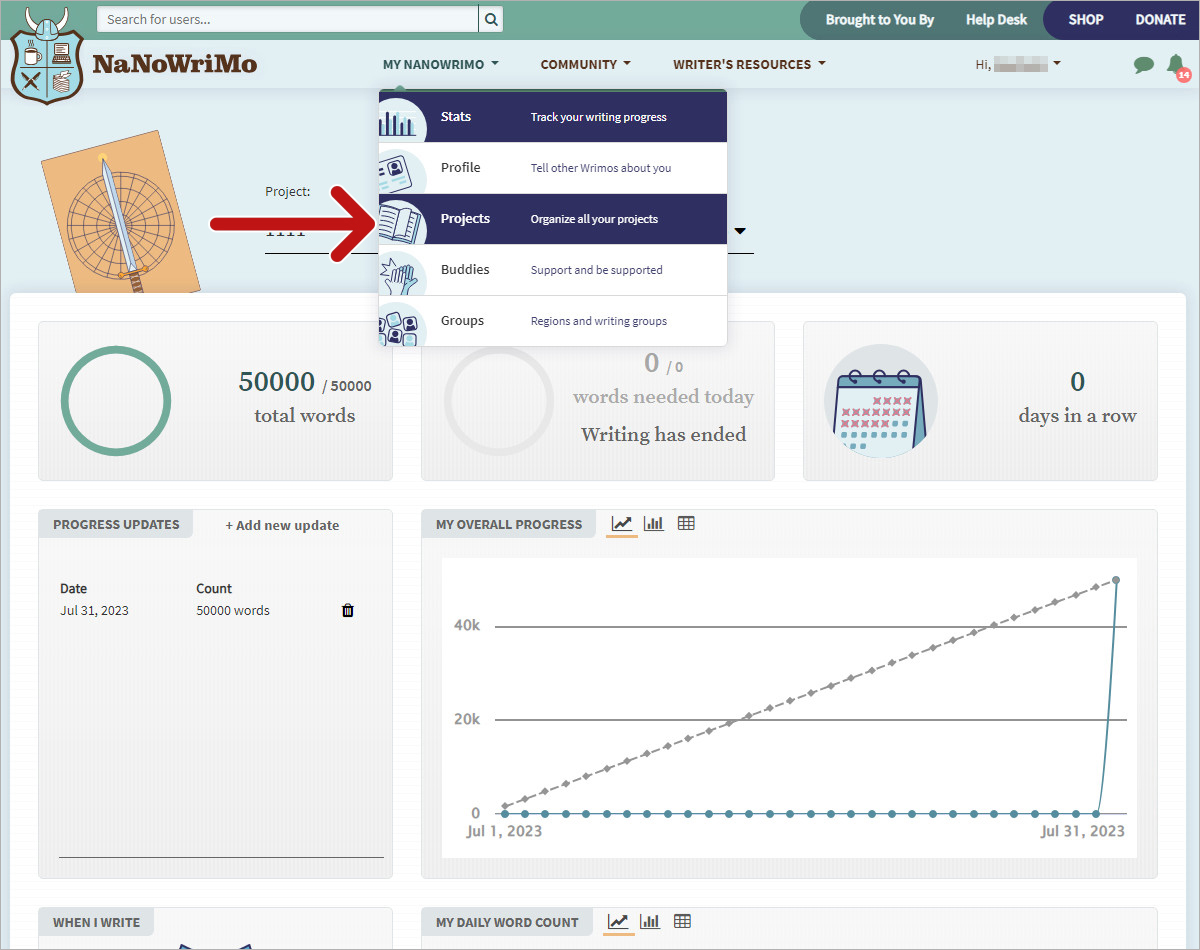Click the total words progress ring
This screenshot has height=950, width=1200.
click(116, 401)
